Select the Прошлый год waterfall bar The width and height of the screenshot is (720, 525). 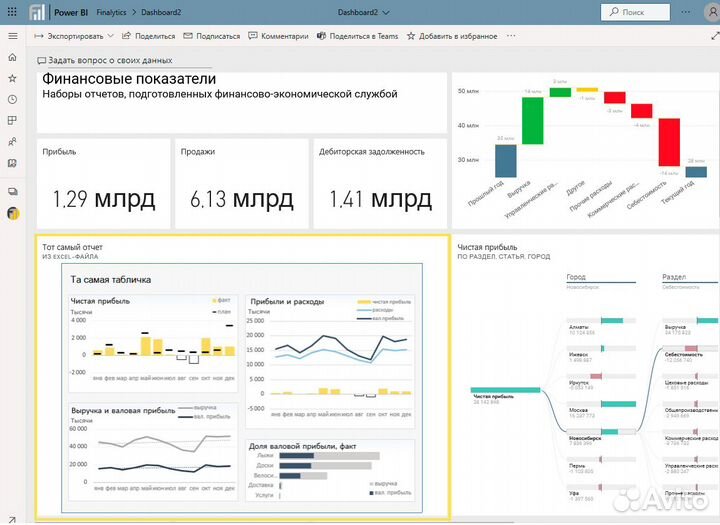[x=506, y=161]
